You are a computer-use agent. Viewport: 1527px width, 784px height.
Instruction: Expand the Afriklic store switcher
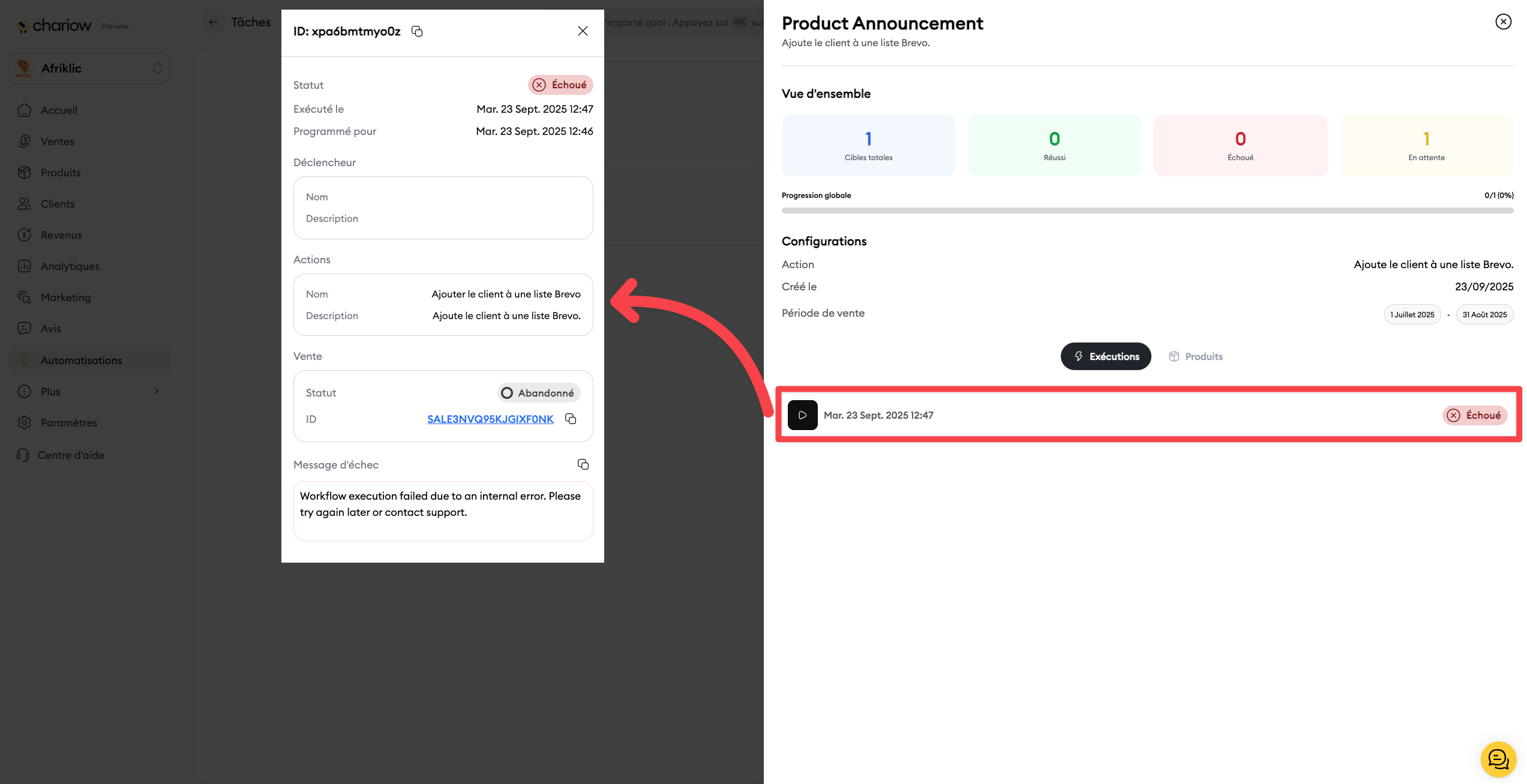point(157,68)
